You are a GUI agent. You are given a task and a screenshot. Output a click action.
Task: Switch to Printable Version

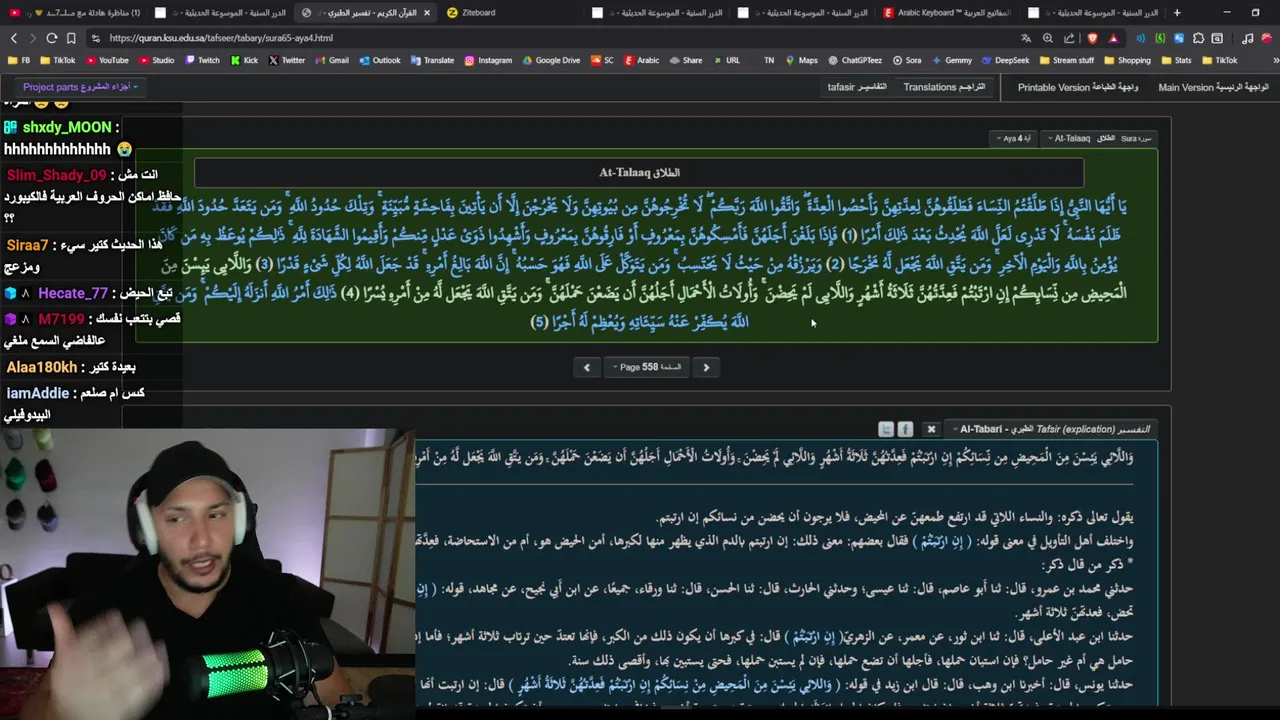coord(1078,87)
